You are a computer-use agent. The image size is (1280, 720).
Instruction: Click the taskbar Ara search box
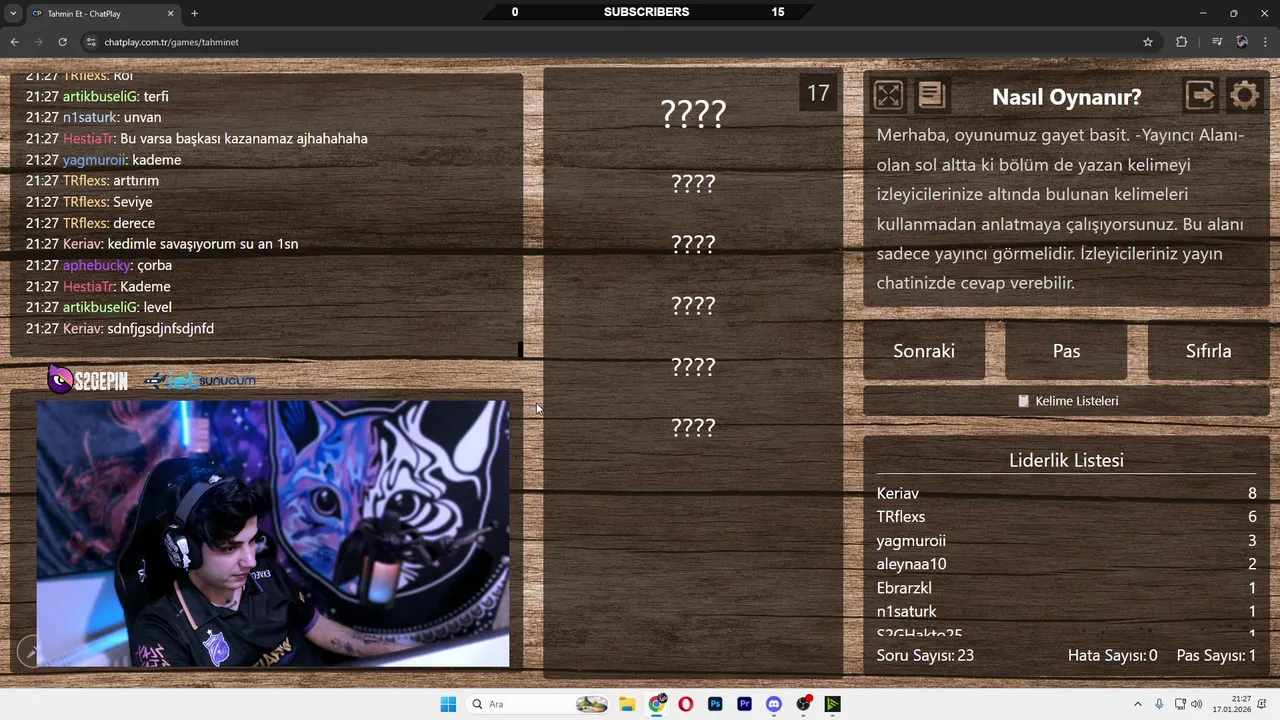click(538, 704)
